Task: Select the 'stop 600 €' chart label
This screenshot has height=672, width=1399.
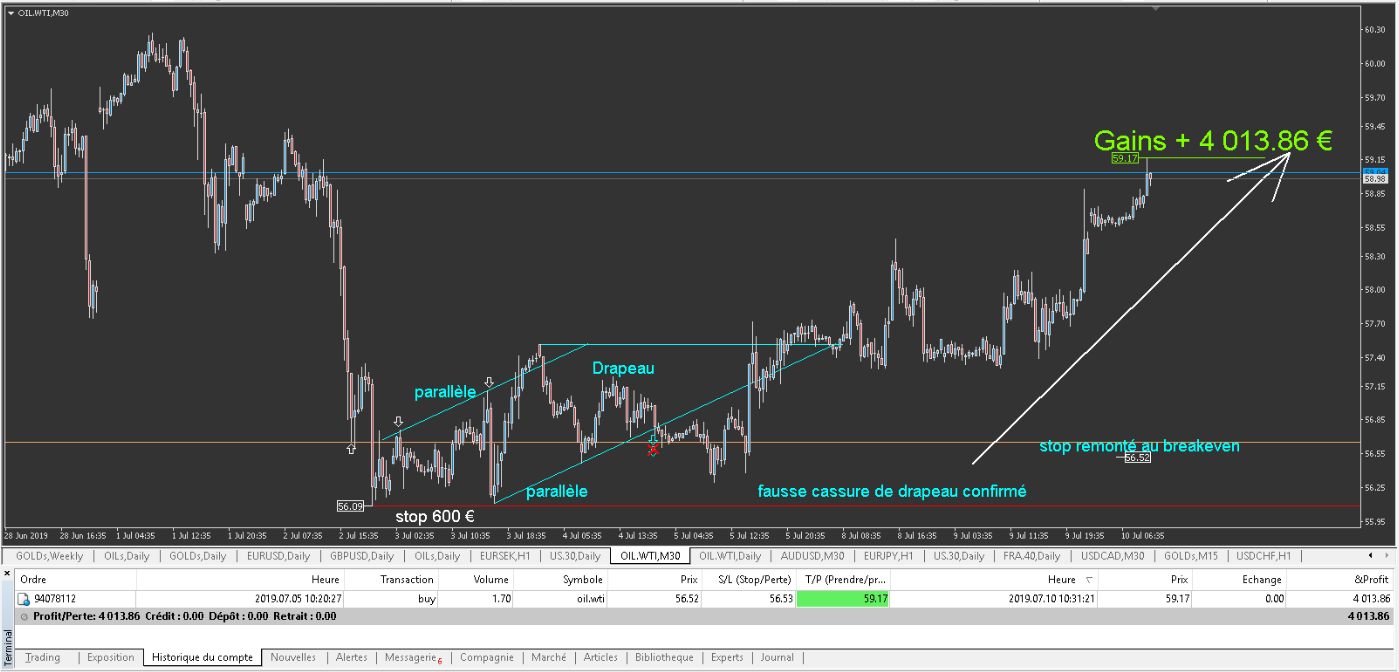Action: [x=434, y=516]
